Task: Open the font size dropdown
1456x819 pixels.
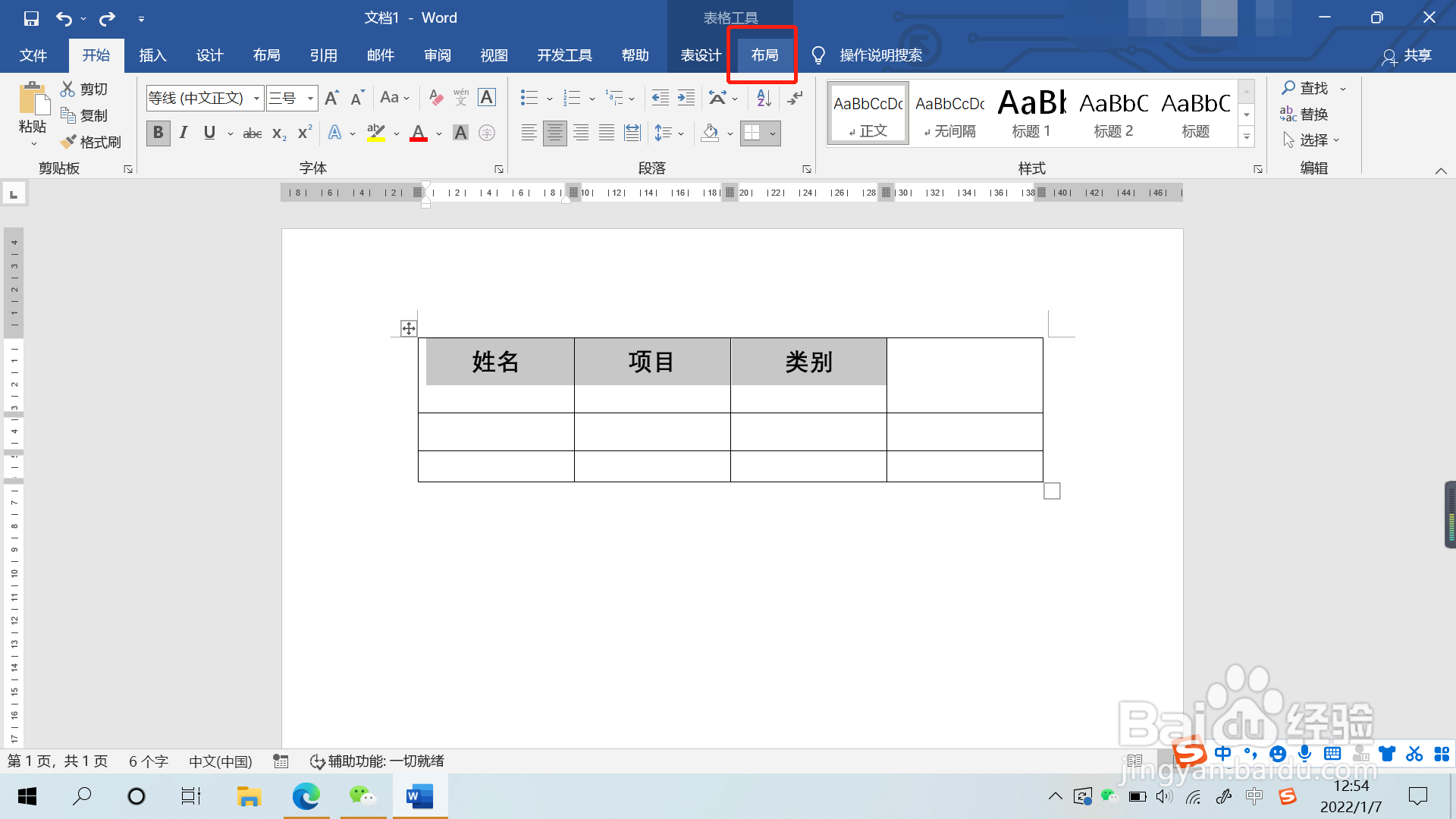Action: click(309, 98)
